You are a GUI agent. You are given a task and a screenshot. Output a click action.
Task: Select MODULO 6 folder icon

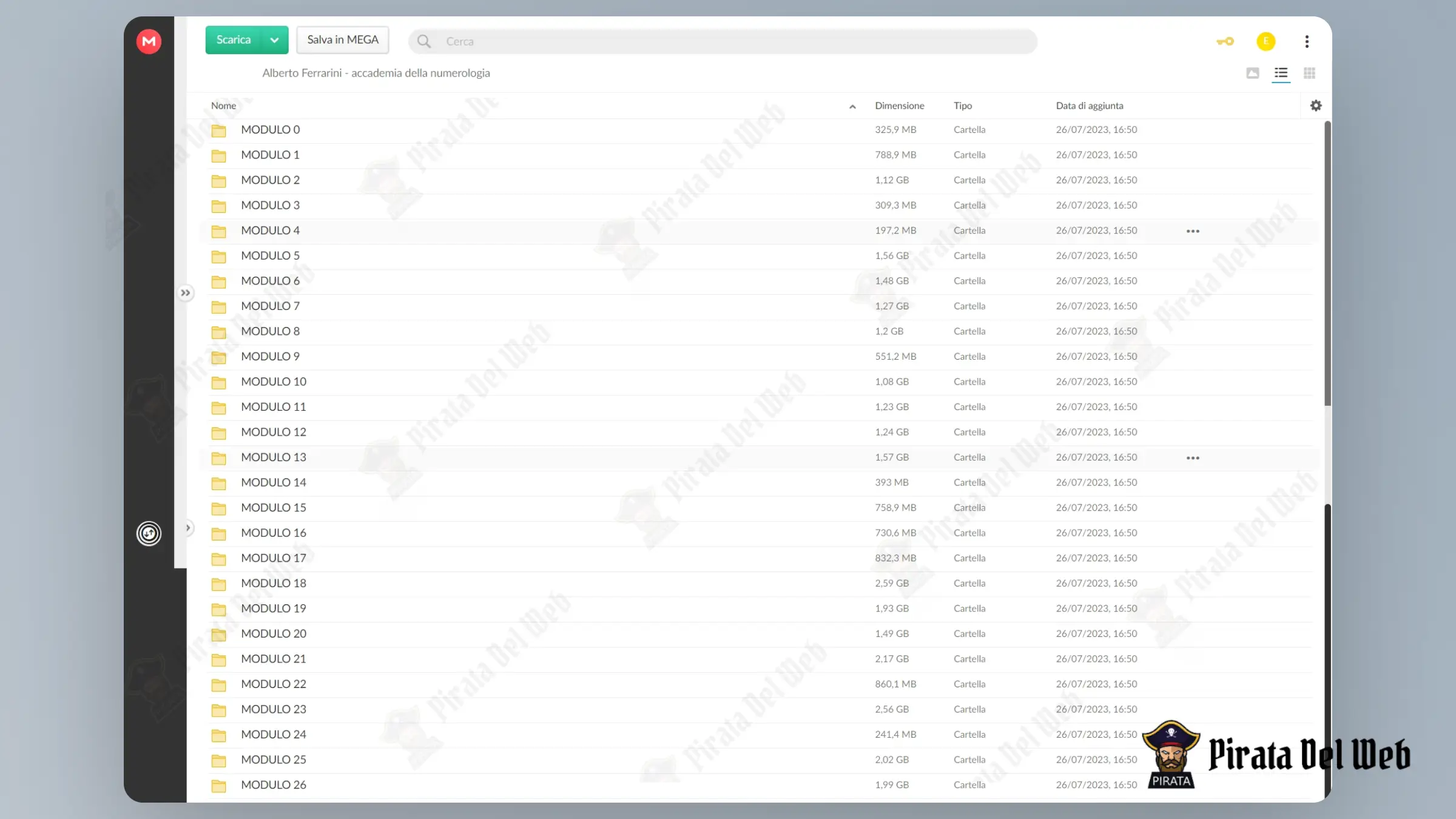tap(218, 281)
